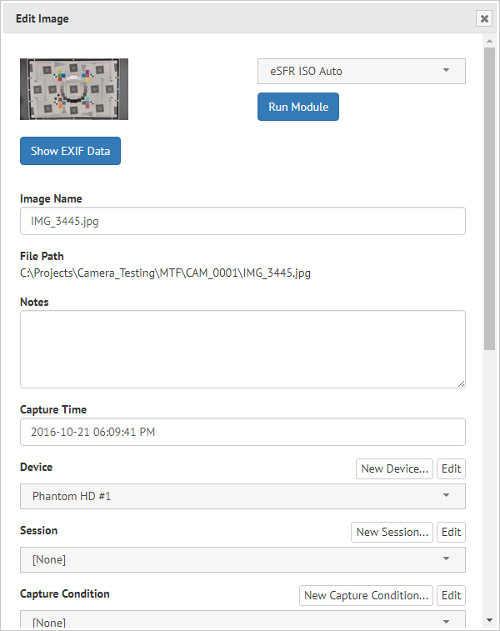Click Show EXIF Data button
This screenshot has height=631, width=500.
tap(70, 151)
